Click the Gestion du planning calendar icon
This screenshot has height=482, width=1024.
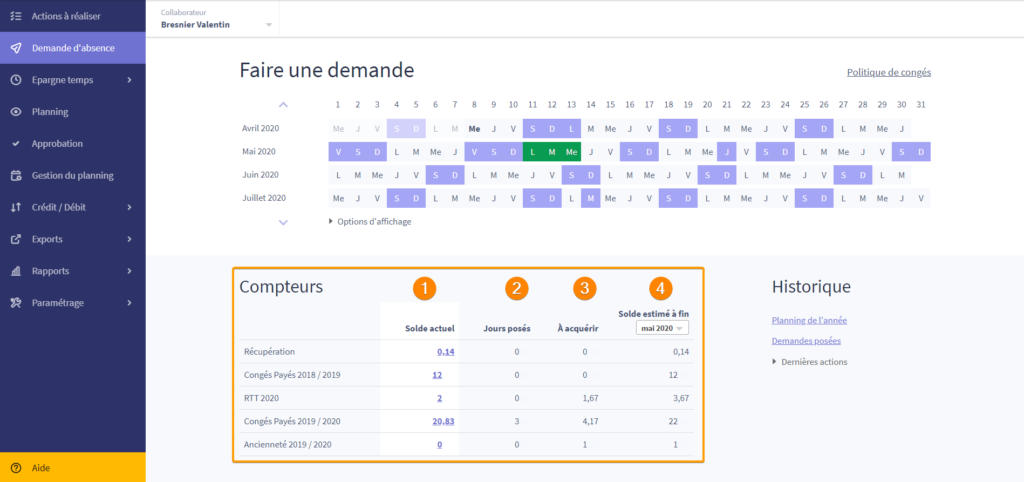tap(16, 175)
